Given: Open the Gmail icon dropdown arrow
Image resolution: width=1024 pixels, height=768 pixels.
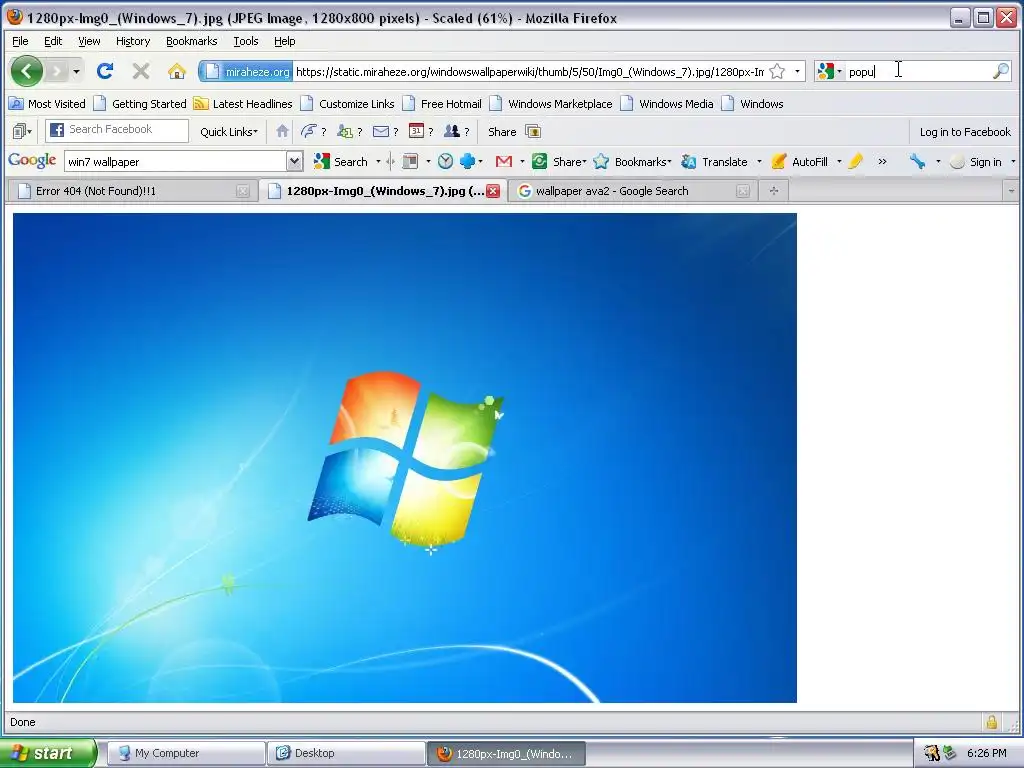Looking at the screenshot, I should tap(522, 161).
